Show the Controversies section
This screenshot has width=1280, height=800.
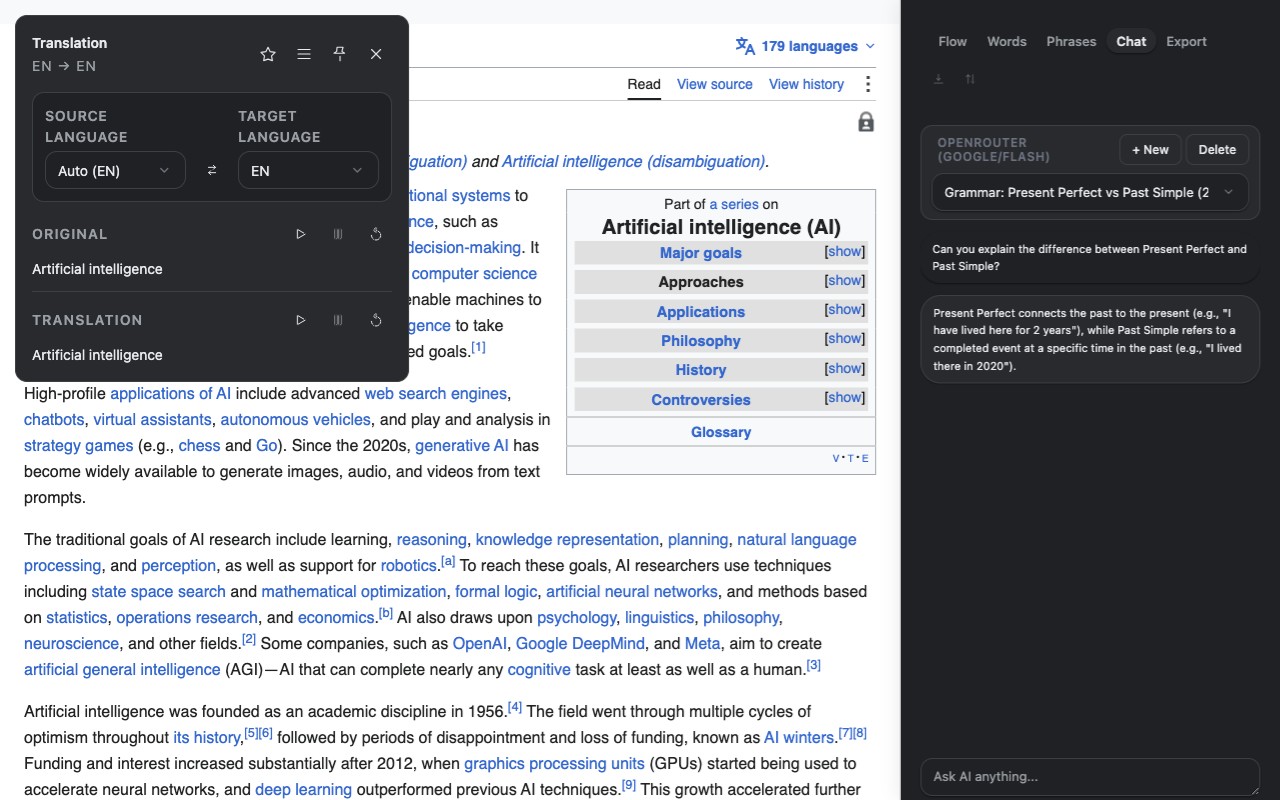(x=845, y=398)
